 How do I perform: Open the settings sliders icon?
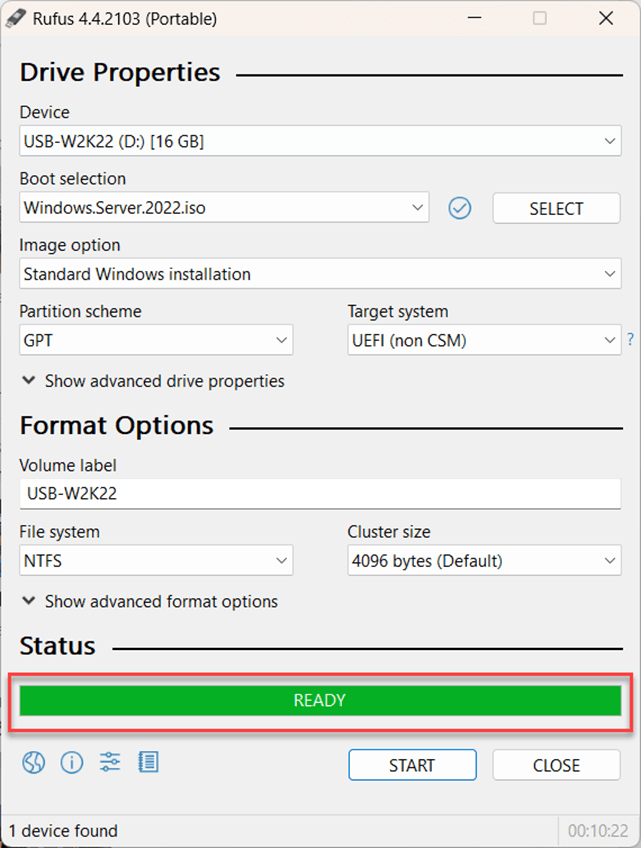coord(110,763)
